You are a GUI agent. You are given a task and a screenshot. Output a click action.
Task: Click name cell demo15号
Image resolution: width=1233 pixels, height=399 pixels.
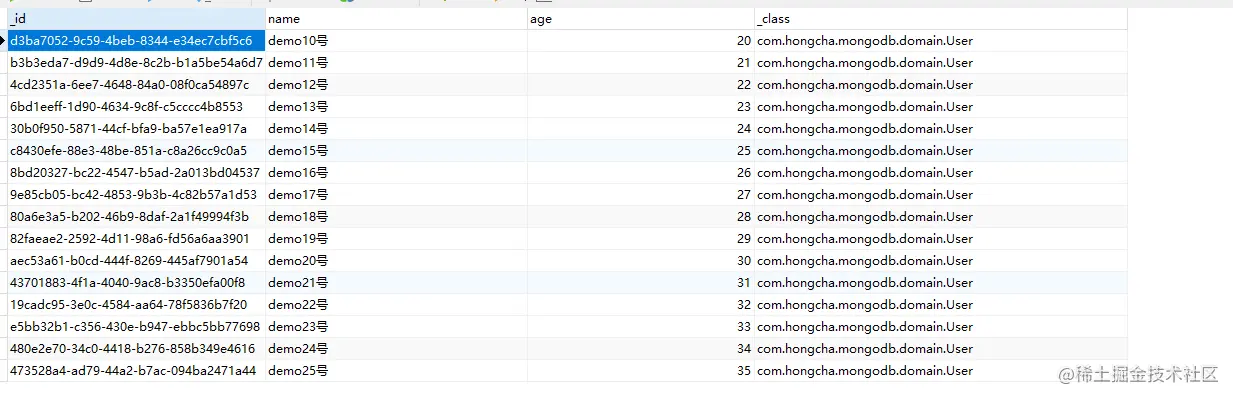coord(397,151)
